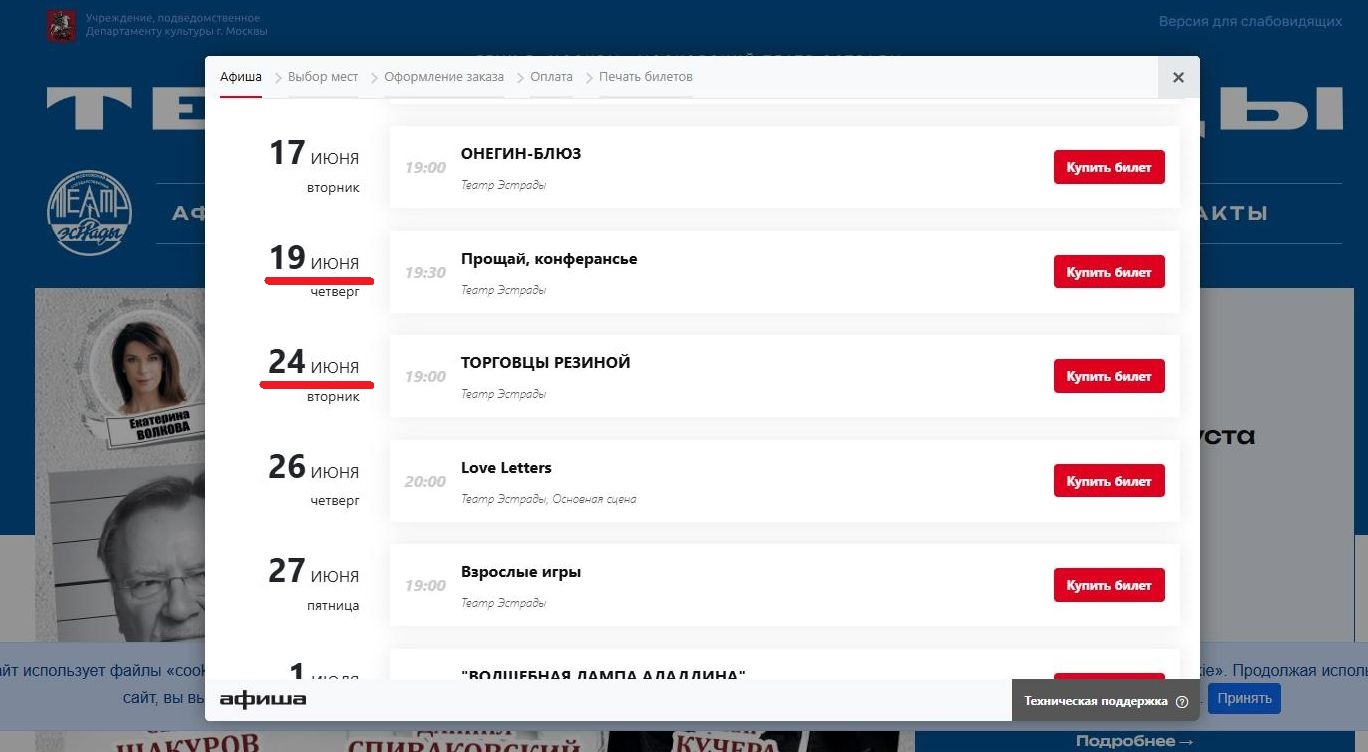
Task: Buy a ticket for ОНЕГИН-БЛЮЗ
Action: pos(1109,167)
